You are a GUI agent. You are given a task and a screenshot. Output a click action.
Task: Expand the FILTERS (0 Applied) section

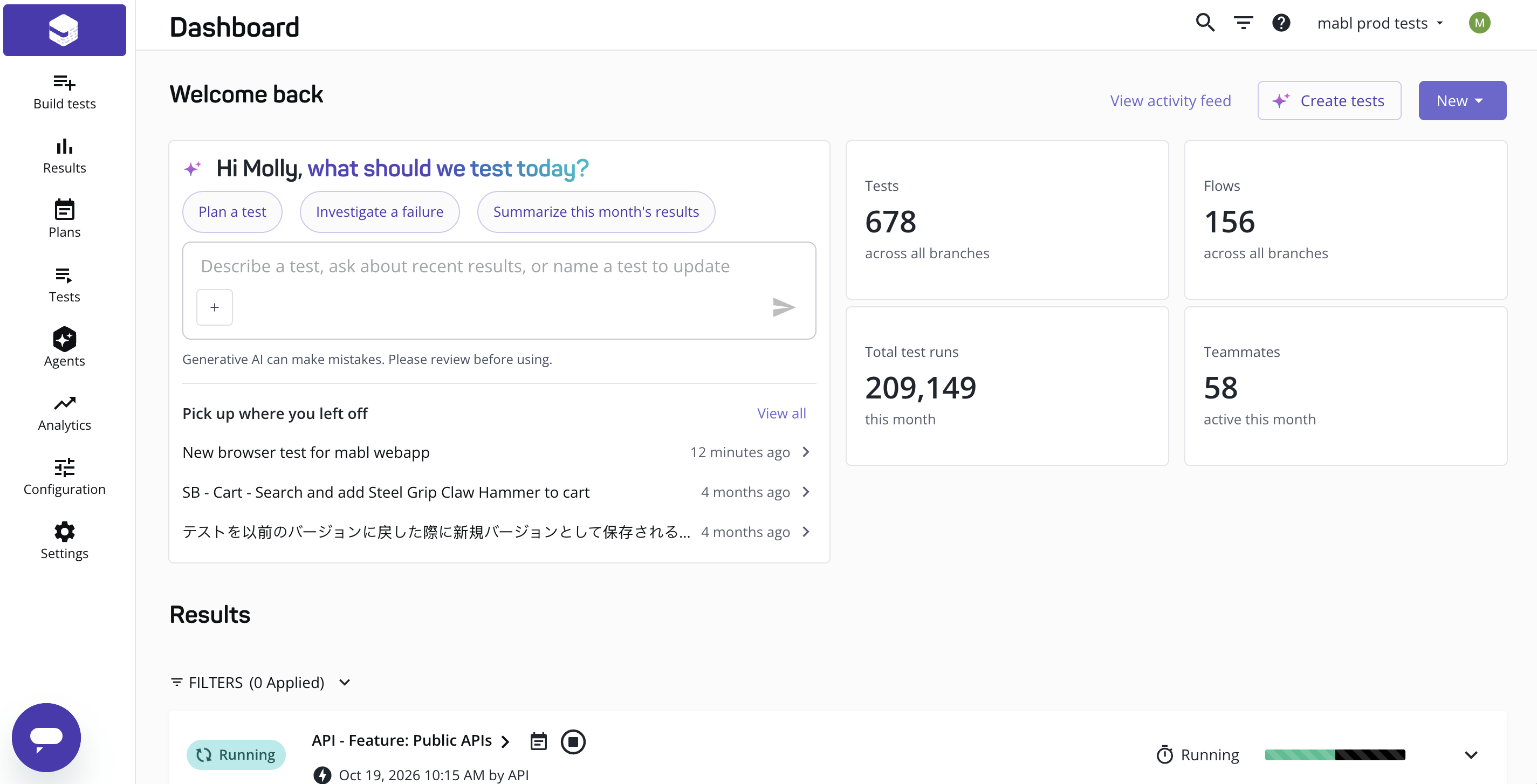[260, 682]
